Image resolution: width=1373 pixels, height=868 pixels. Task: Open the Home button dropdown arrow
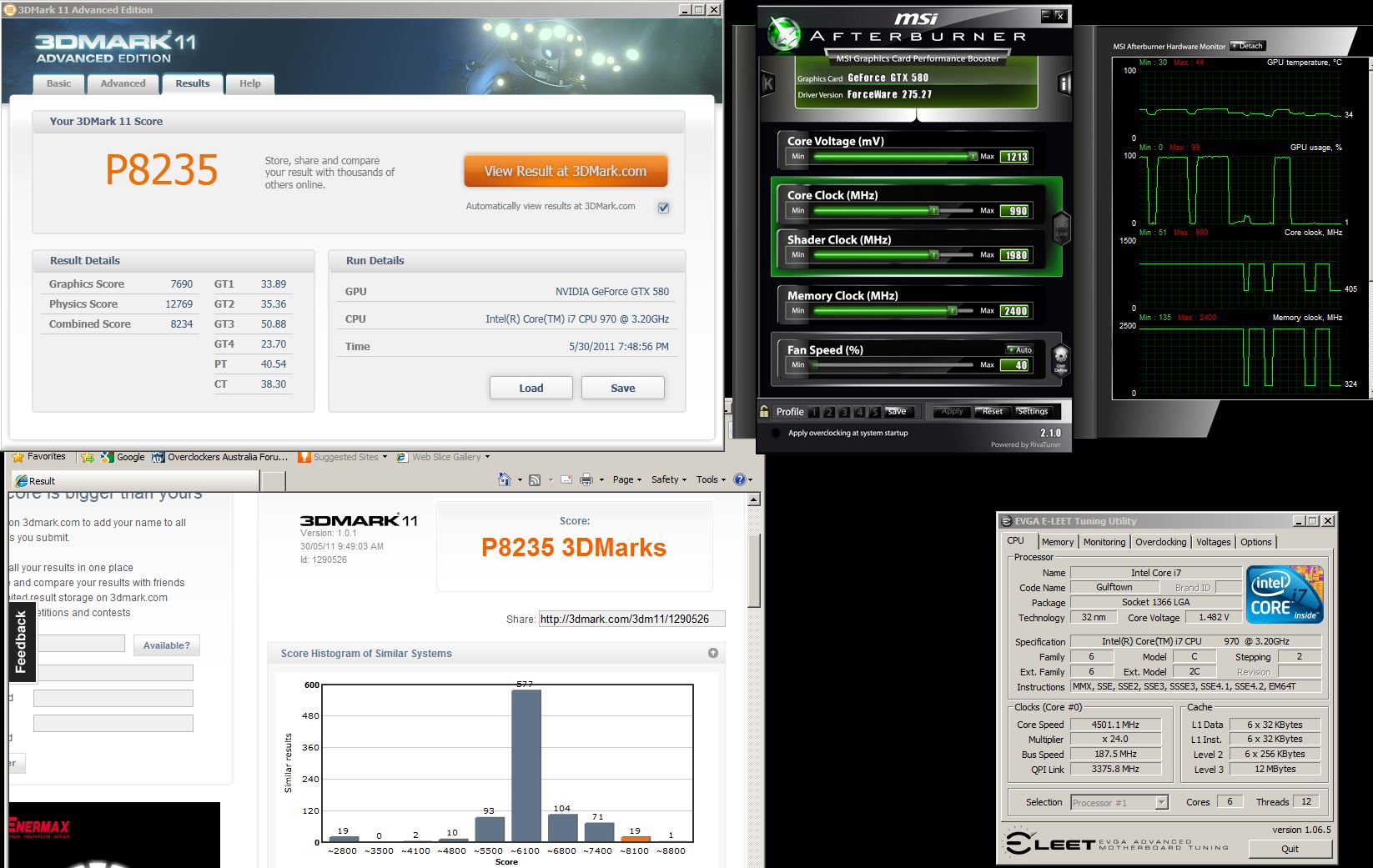click(x=519, y=480)
